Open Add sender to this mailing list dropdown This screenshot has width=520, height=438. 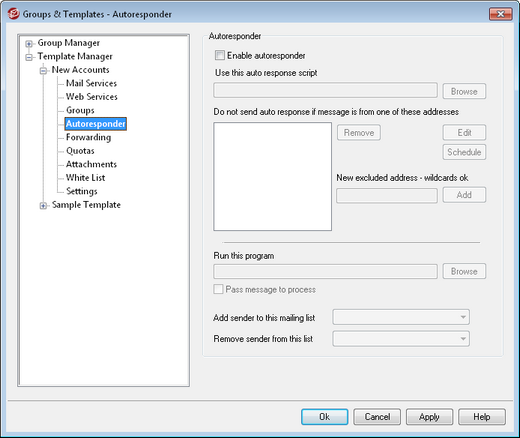(x=401, y=317)
